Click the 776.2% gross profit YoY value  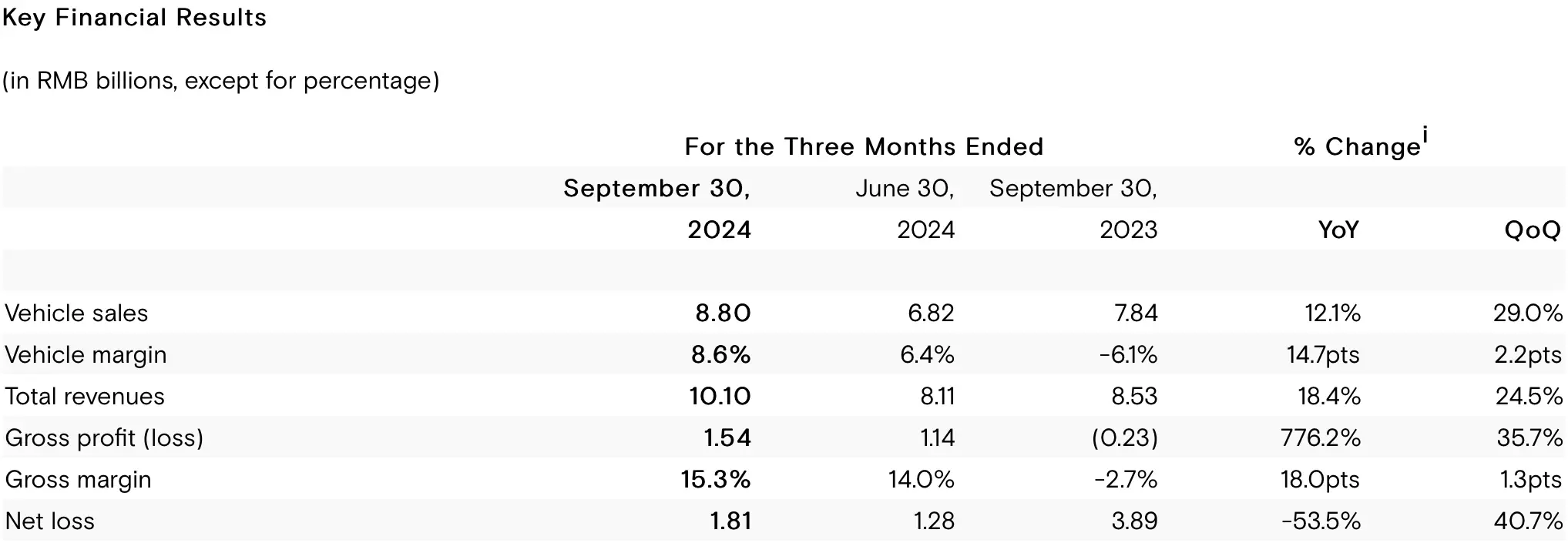(x=1321, y=437)
